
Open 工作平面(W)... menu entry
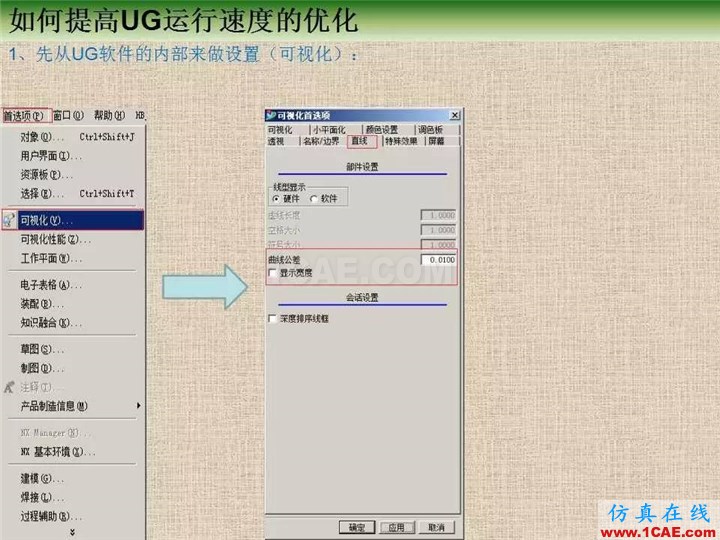point(51,259)
